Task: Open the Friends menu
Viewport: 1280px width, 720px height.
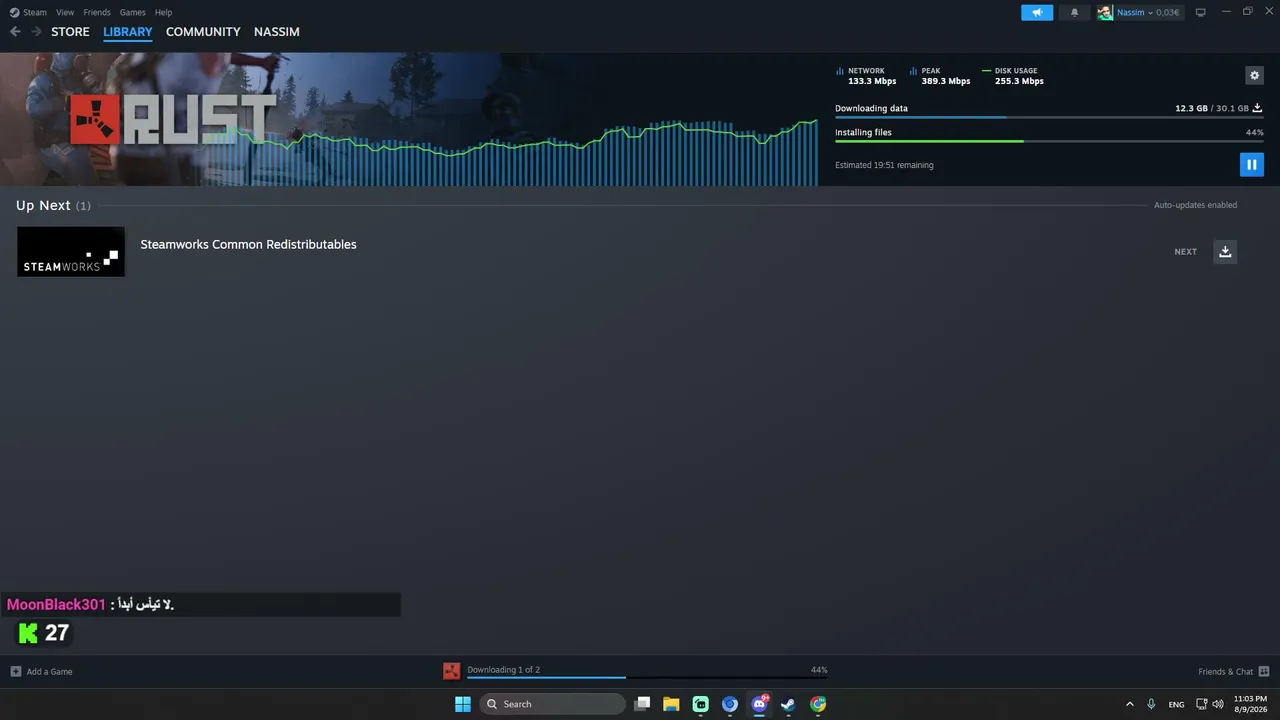Action: pos(97,12)
